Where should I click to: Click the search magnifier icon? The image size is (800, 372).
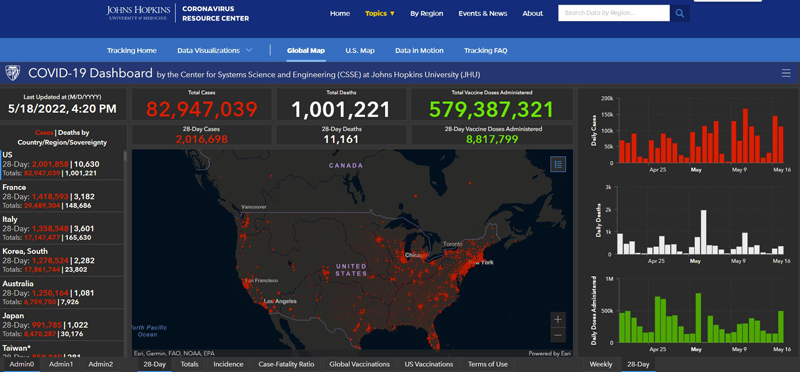click(680, 13)
